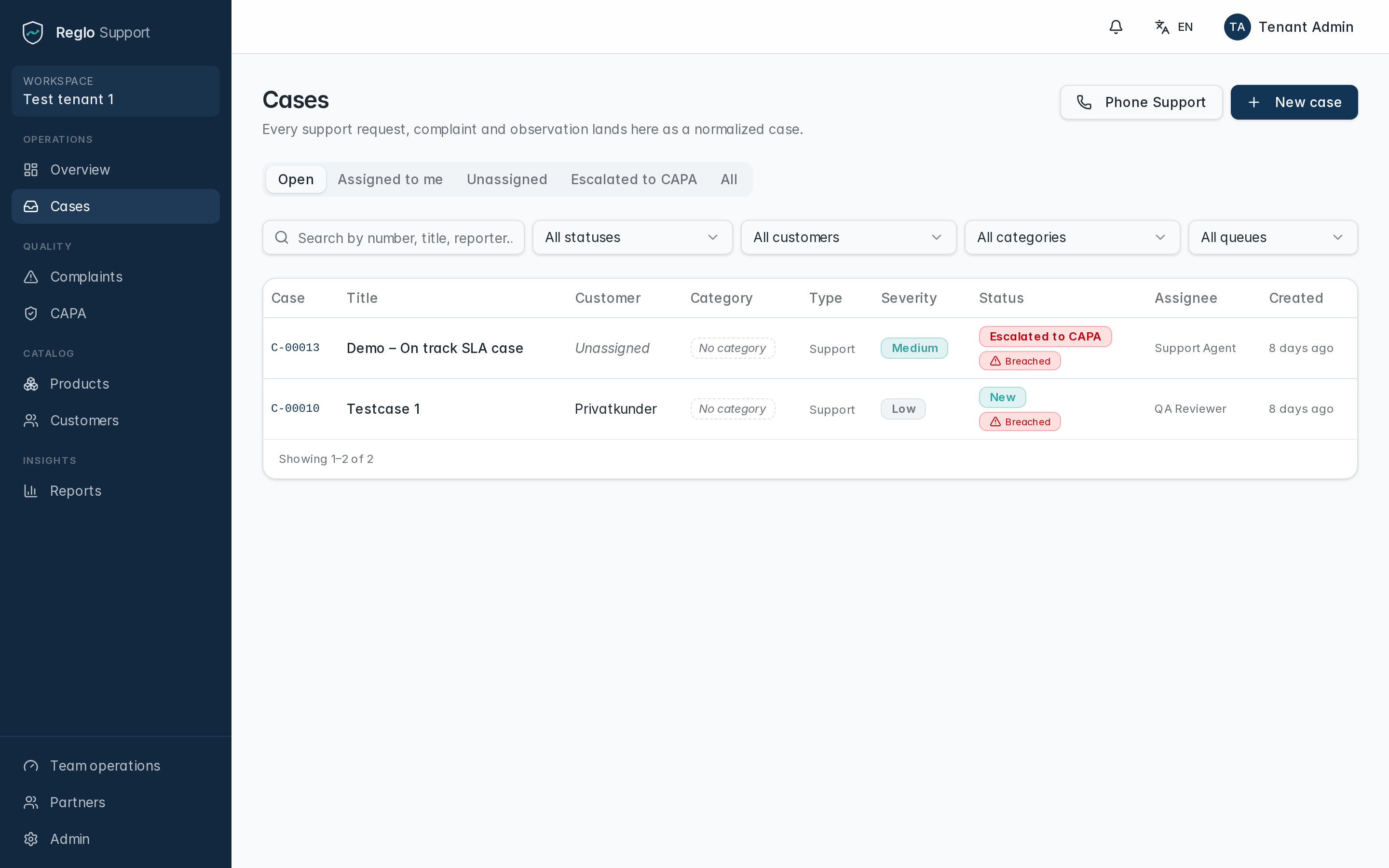Screen dimensions: 1389x868
Task: Select the Open tab
Action: coord(296,180)
